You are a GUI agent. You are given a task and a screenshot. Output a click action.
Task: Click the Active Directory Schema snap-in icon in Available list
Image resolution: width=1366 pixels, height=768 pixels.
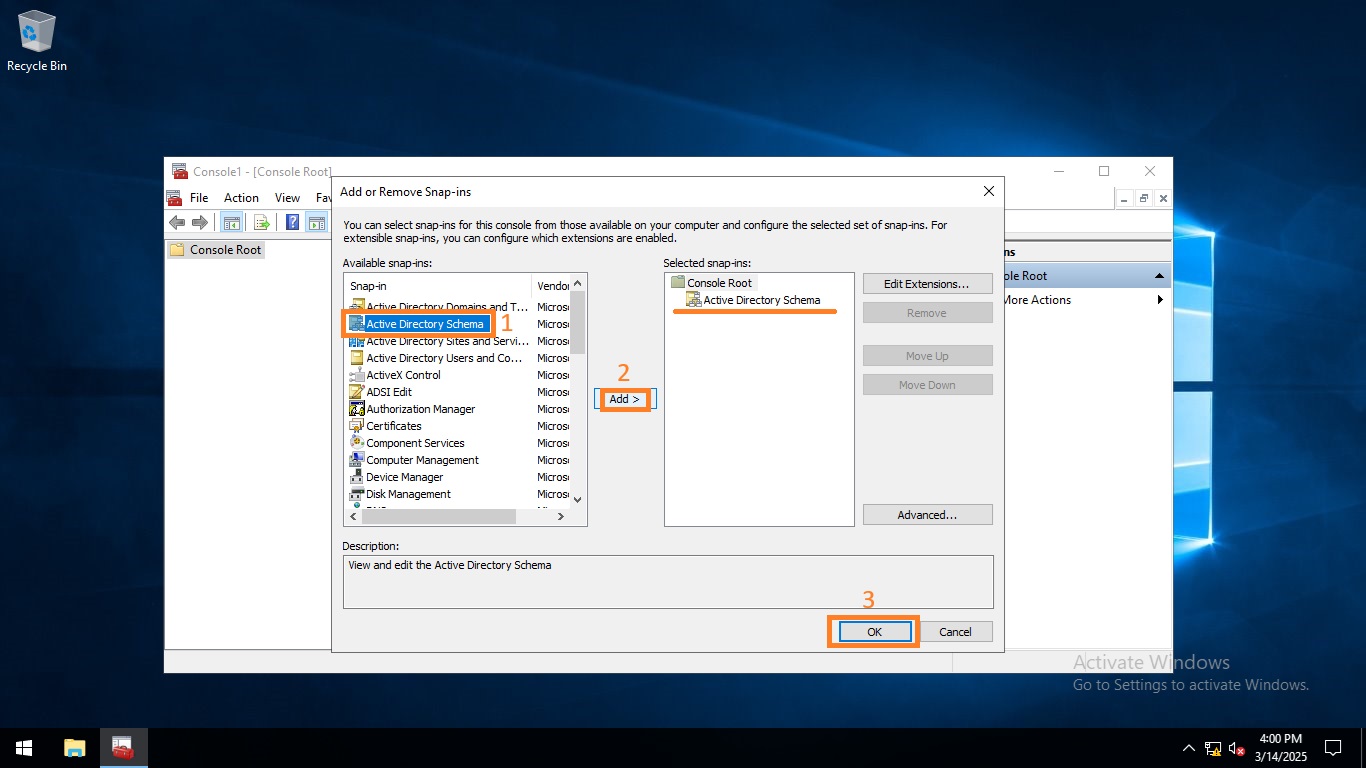tap(357, 324)
